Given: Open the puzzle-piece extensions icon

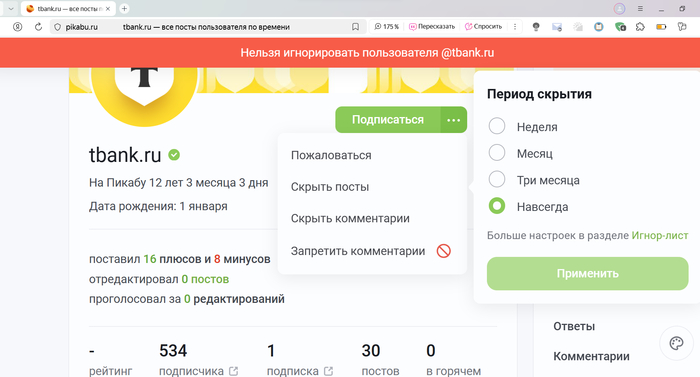Looking at the screenshot, I should tap(640, 27).
